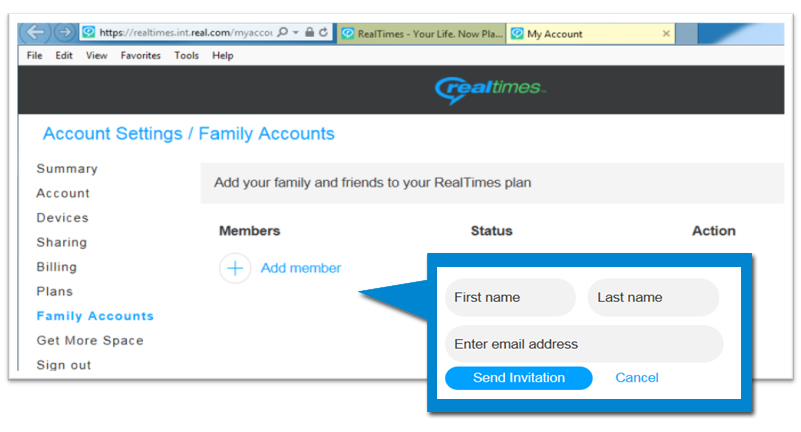Image resolution: width=801 pixels, height=432 pixels.
Task: Click the padlock security icon
Action: click(310, 33)
